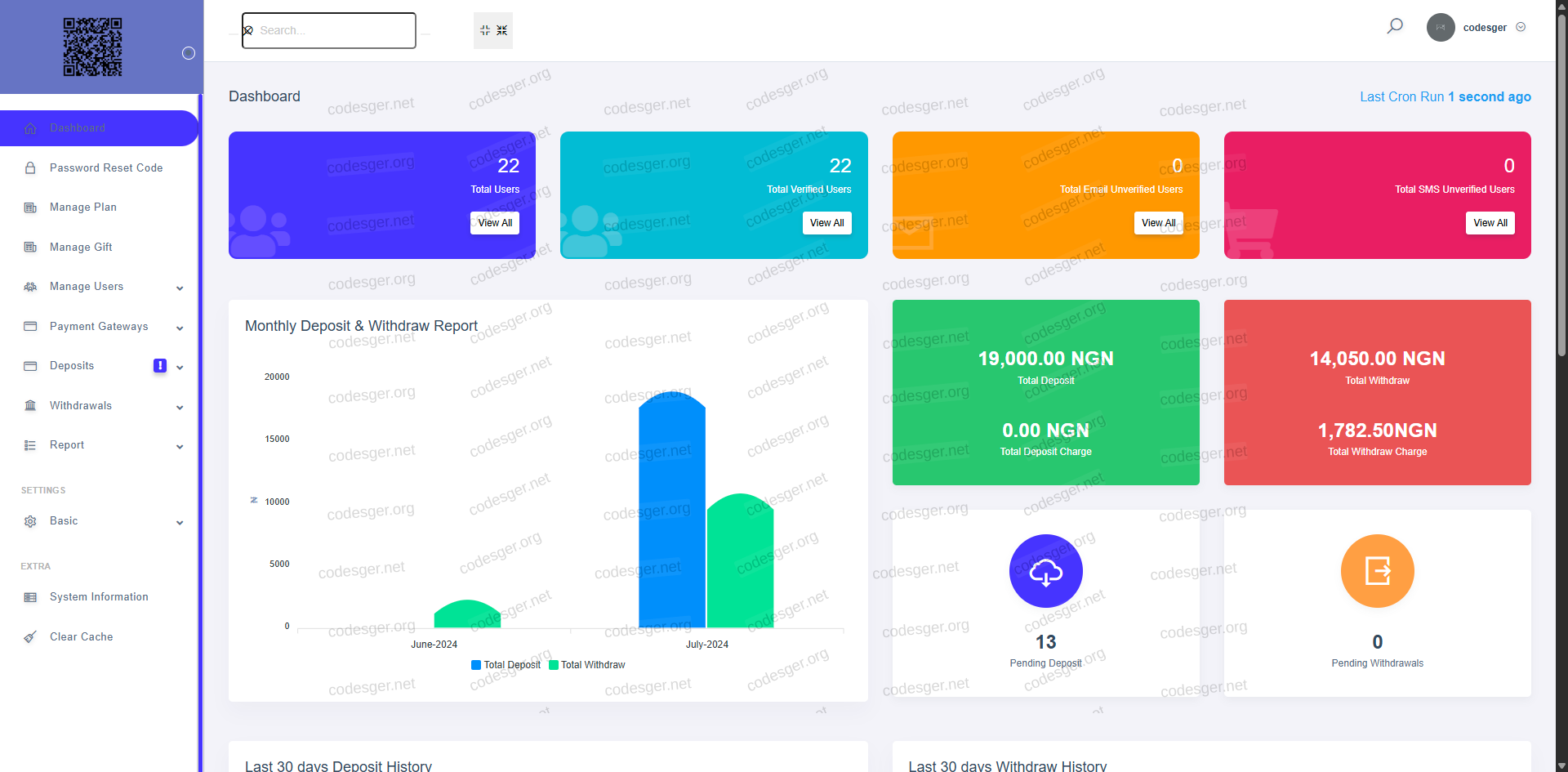Click View All on Total SMS Unverified Users
This screenshot has height=772, width=1568.
(x=1490, y=223)
